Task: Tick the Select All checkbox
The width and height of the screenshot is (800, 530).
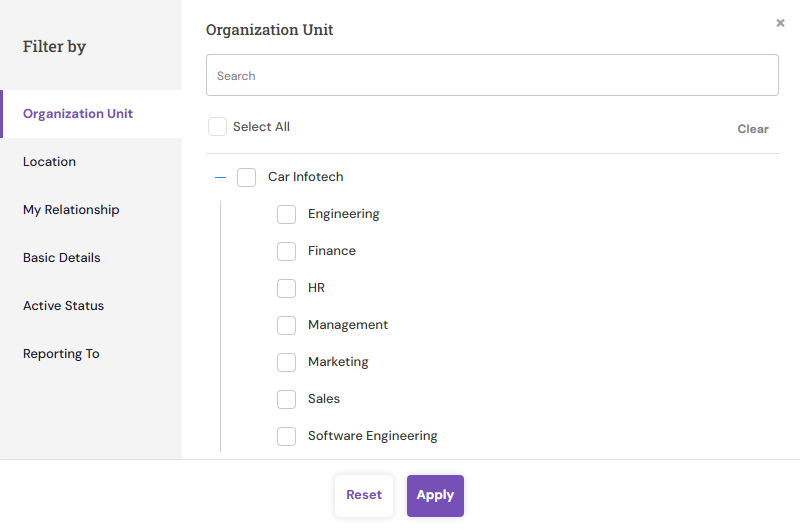Action: [x=217, y=127]
